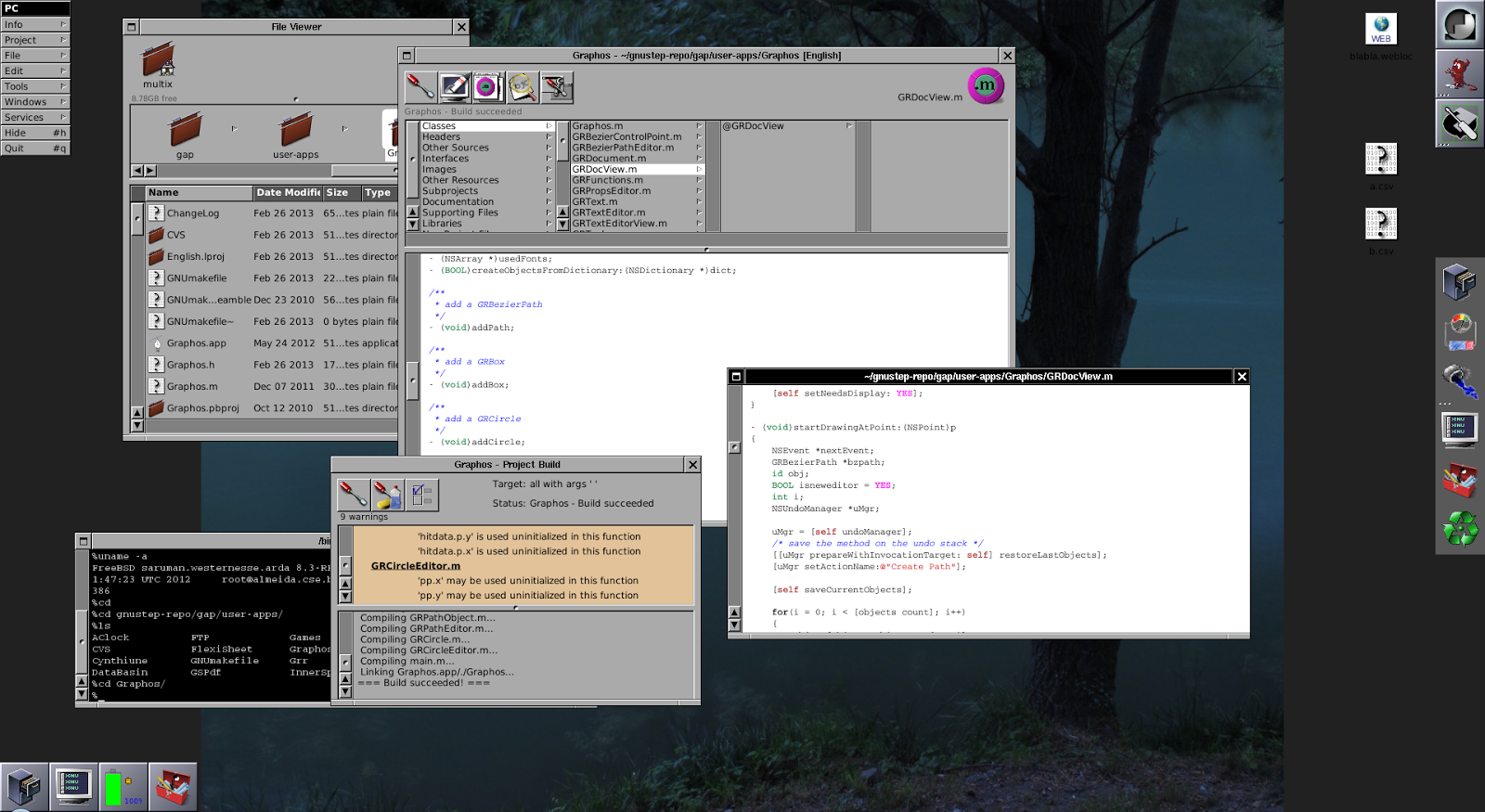This screenshot has height=812, width=1485.
Task: Open a.csv desktop file icon
Action: (x=1381, y=159)
